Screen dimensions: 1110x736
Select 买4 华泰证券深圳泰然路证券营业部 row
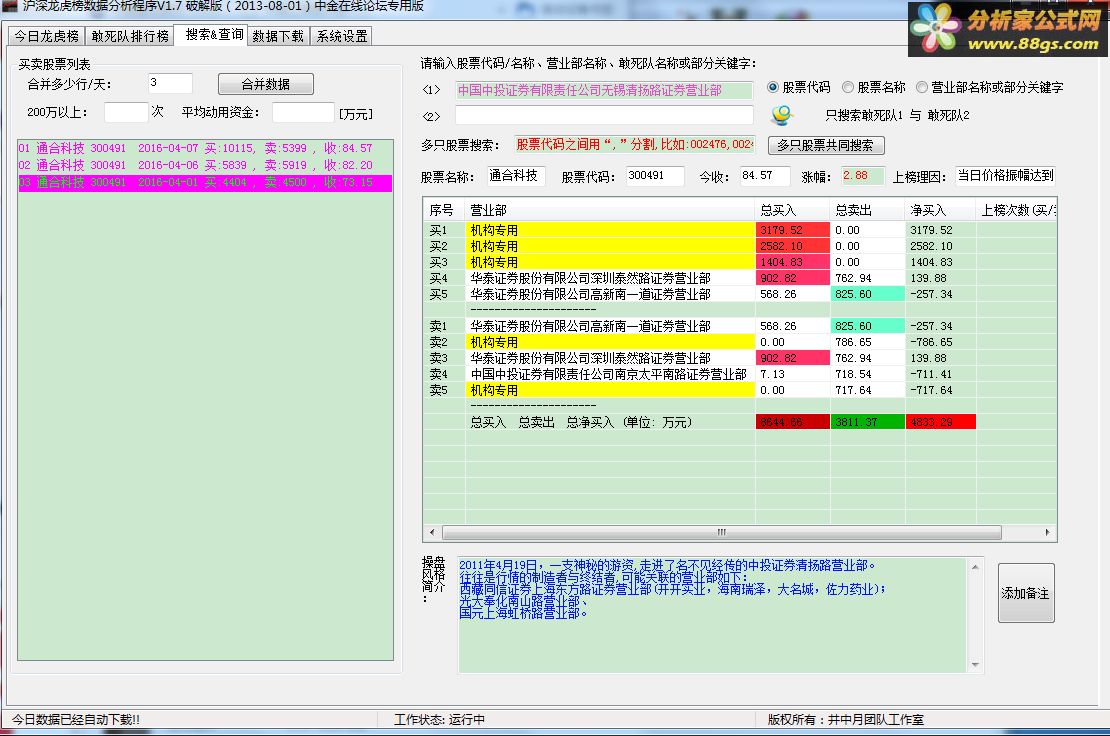(740, 278)
